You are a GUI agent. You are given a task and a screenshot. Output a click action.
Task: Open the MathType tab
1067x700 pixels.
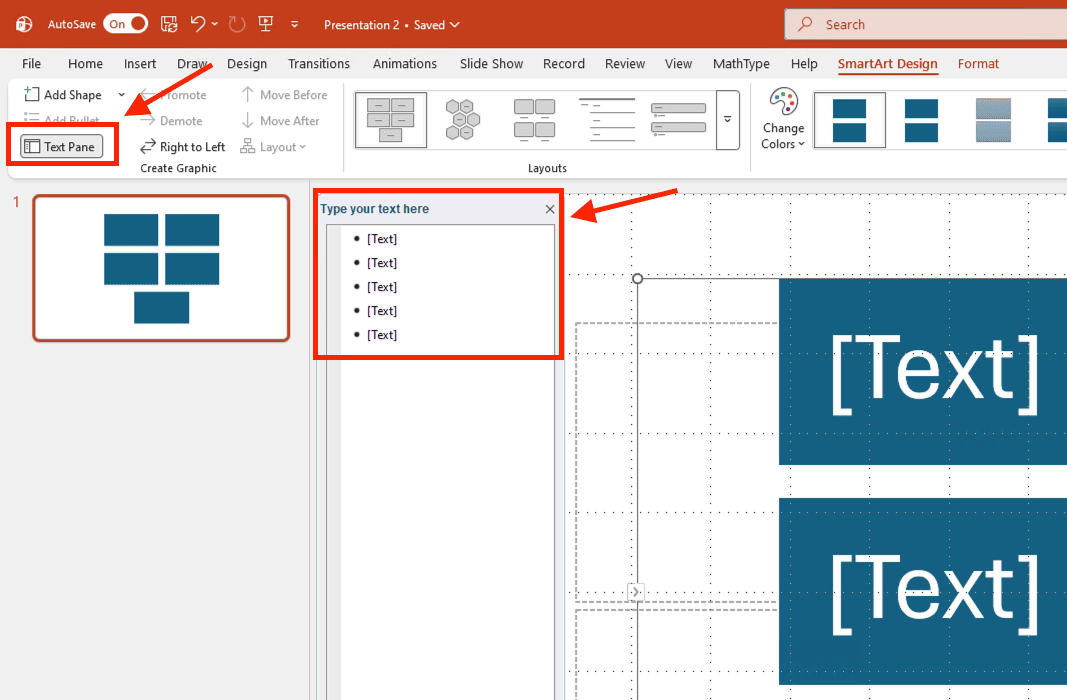[741, 63]
